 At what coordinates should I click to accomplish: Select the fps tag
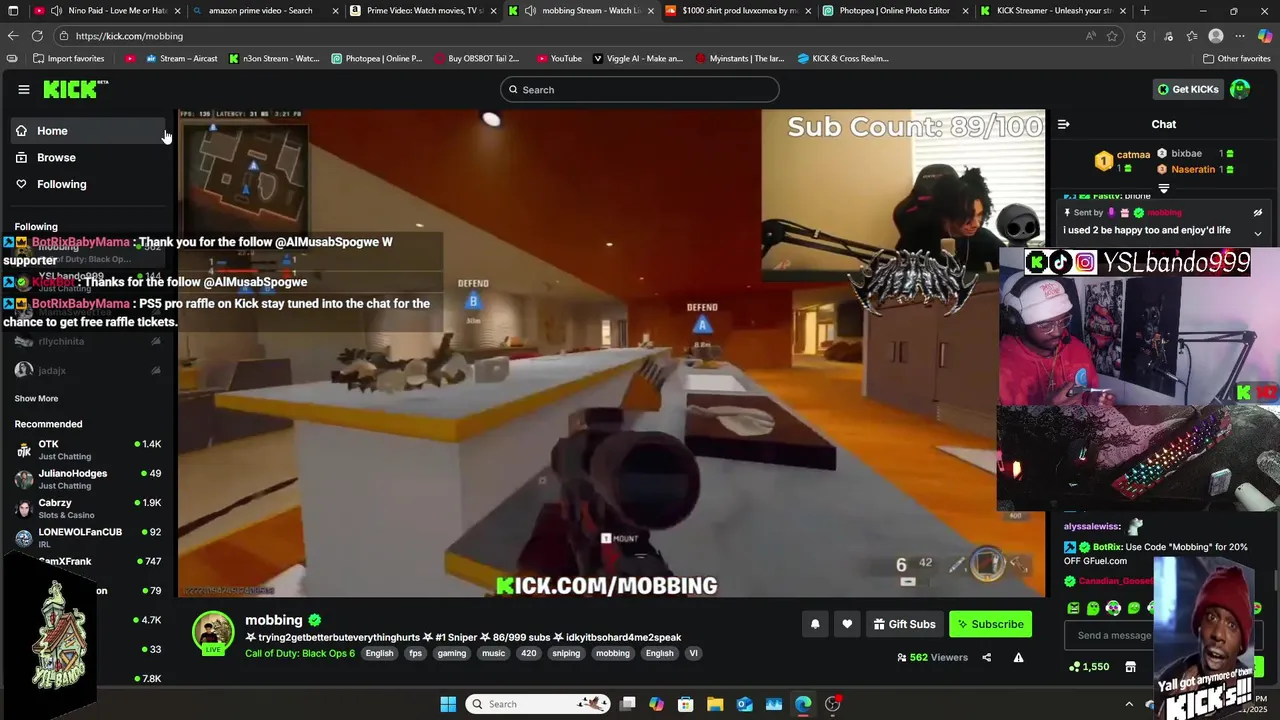click(x=415, y=653)
